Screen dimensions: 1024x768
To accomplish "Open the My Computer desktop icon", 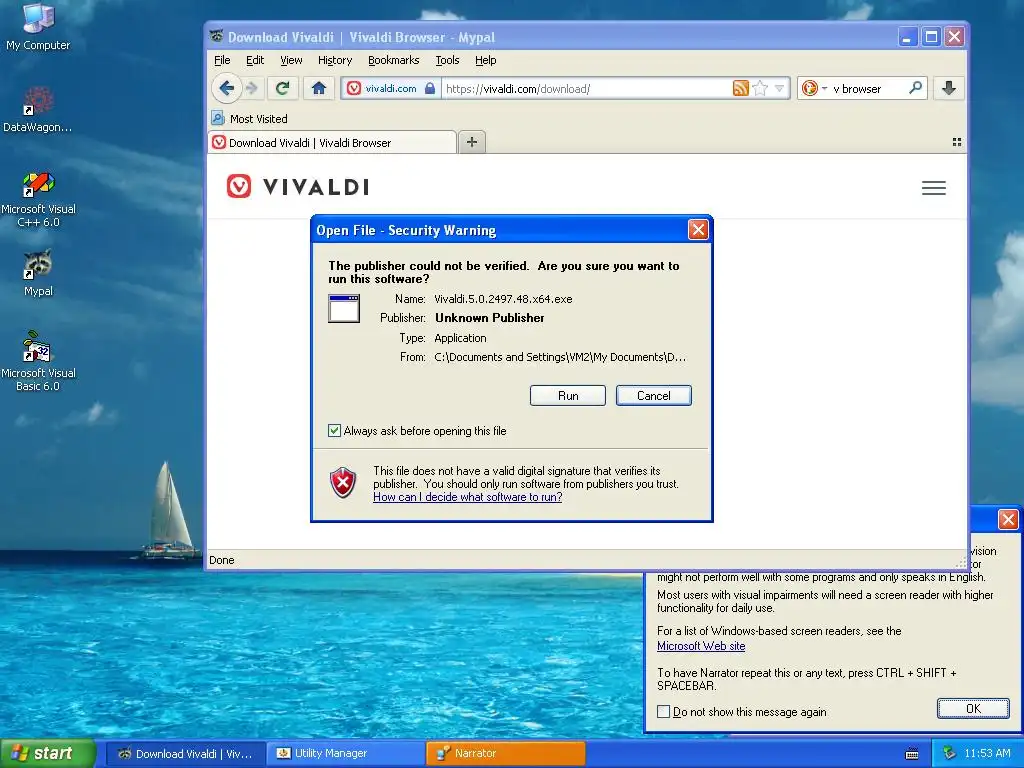I will point(38,27).
